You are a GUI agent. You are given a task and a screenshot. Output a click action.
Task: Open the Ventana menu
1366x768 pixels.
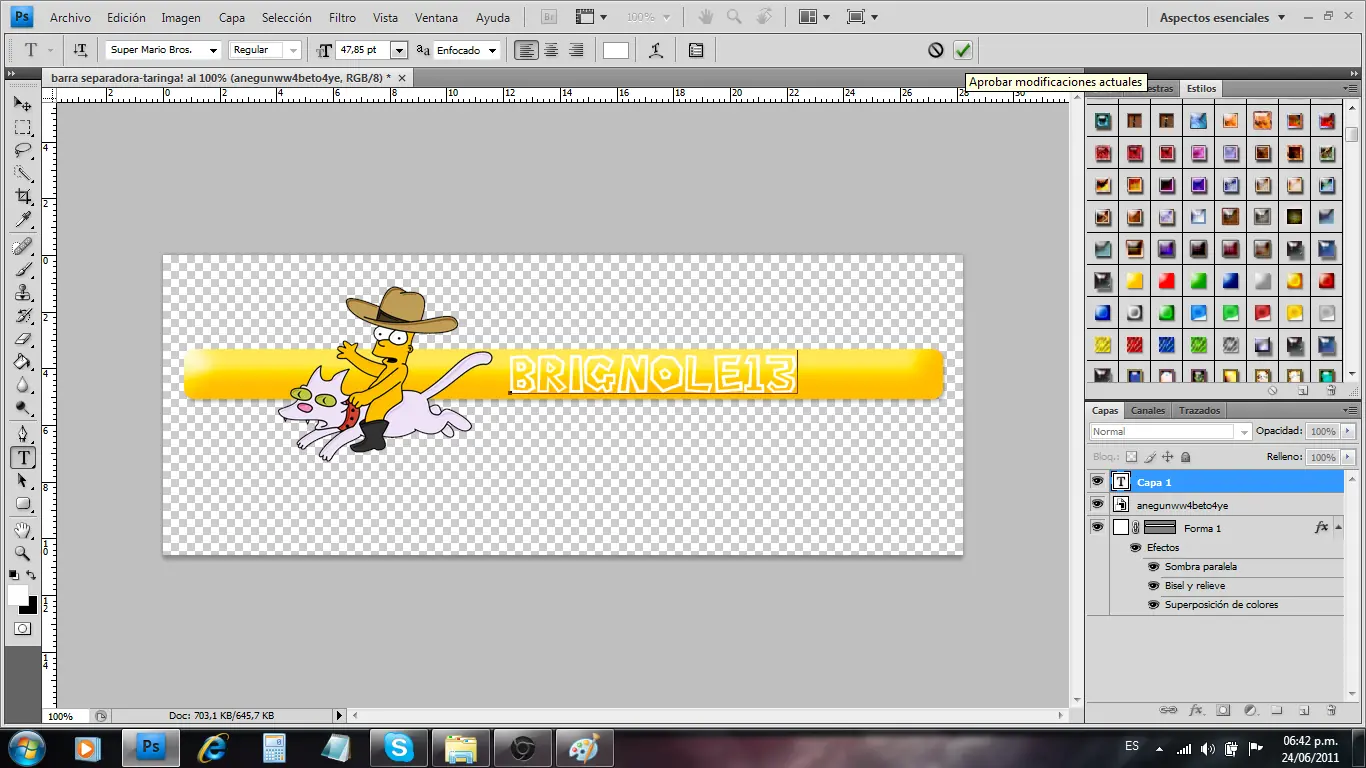[x=437, y=18]
